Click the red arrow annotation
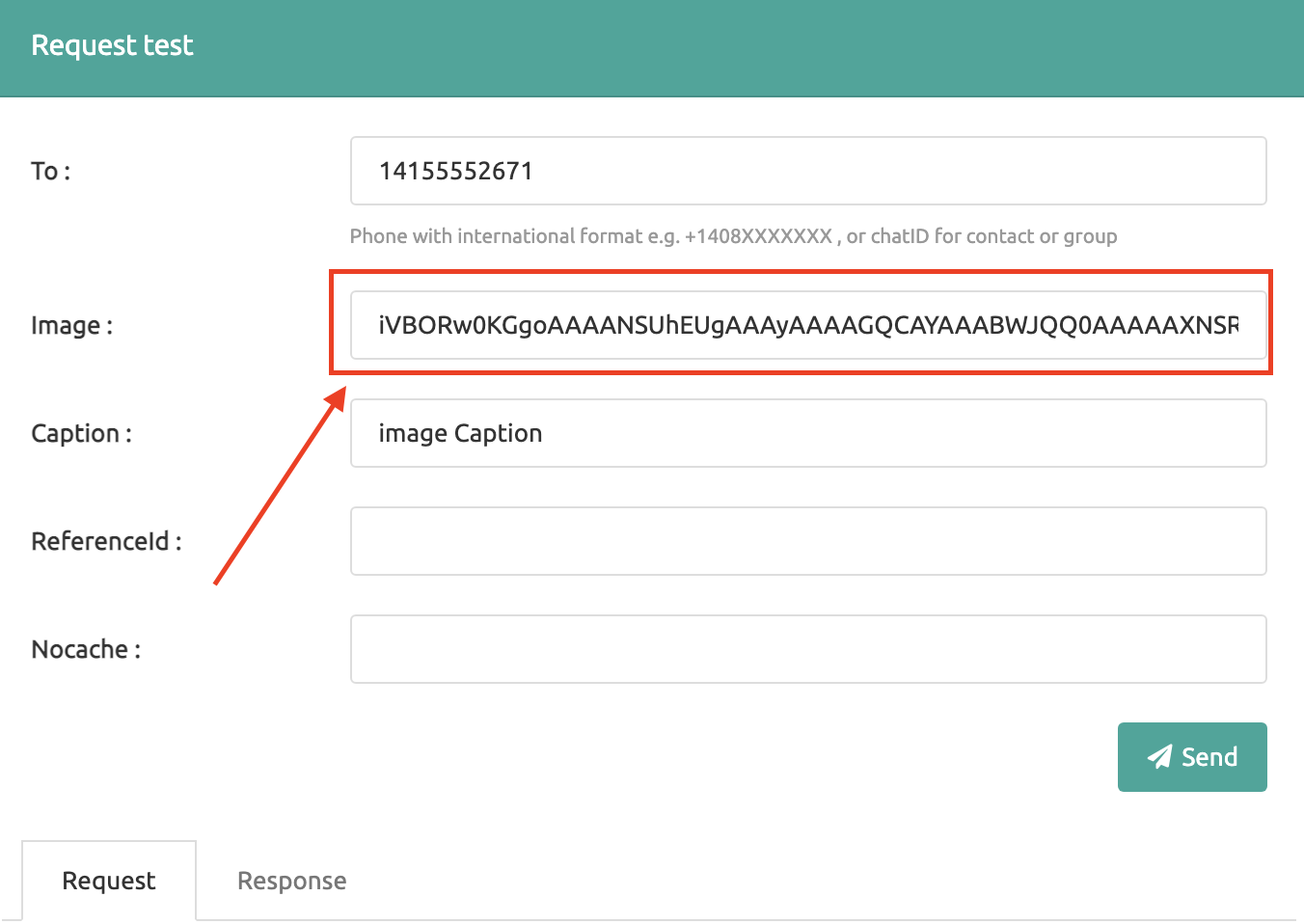 pos(280,485)
